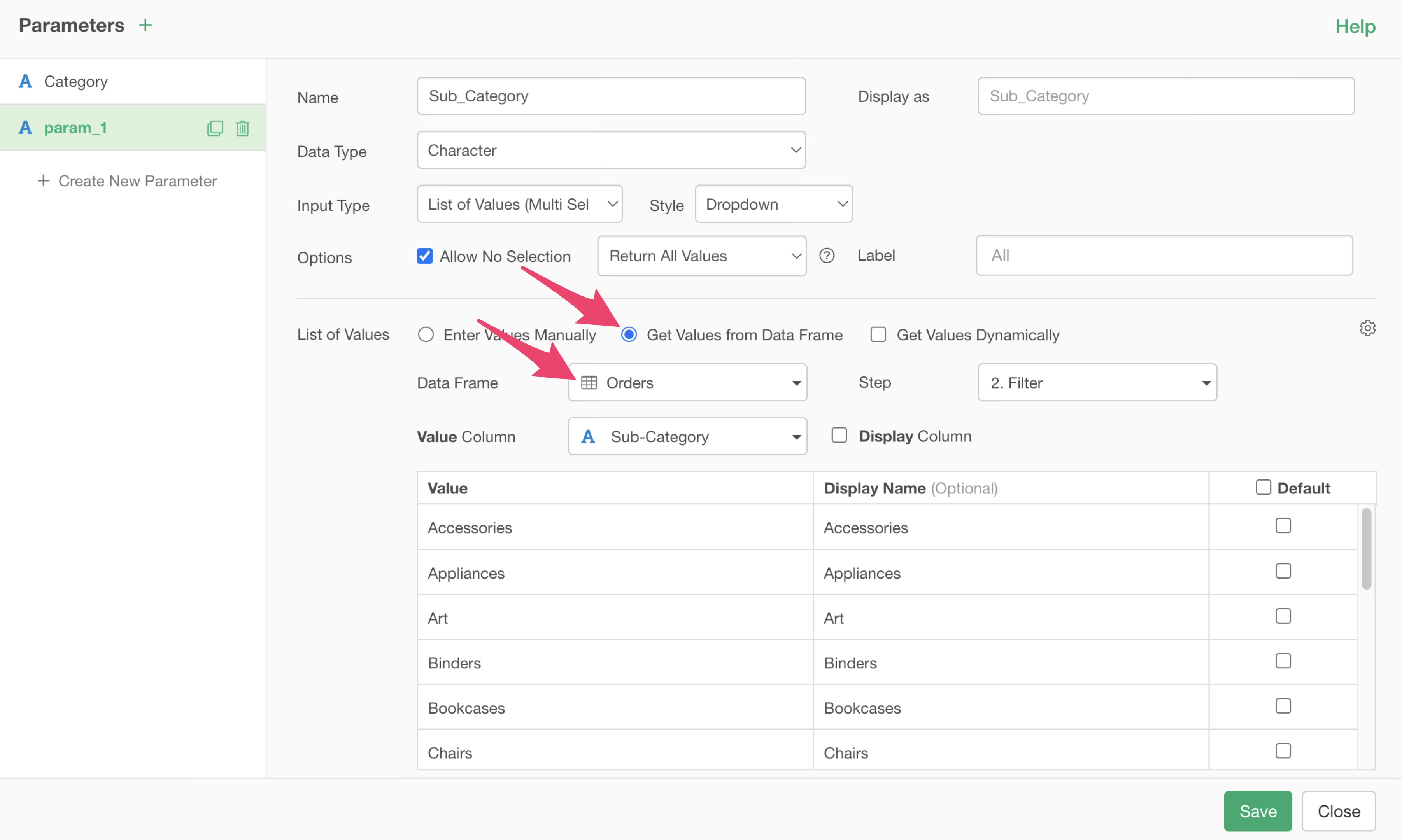This screenshot has width=1402, height=840.
Task: Edit the Bookcases display name cell
Action: click(x=1011, y=707)
